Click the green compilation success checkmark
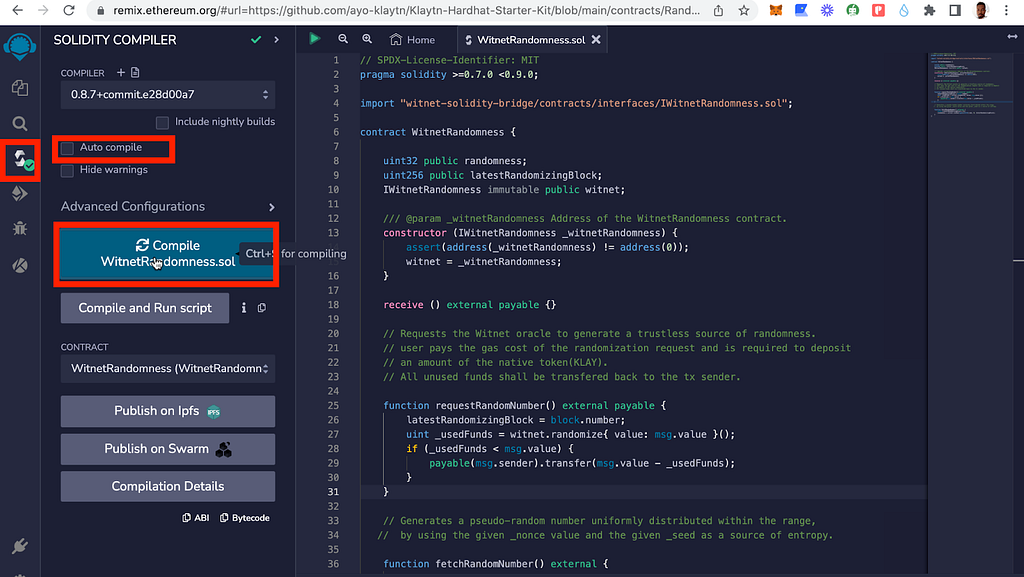1024x577 pixels. click(x=256, y=40)
